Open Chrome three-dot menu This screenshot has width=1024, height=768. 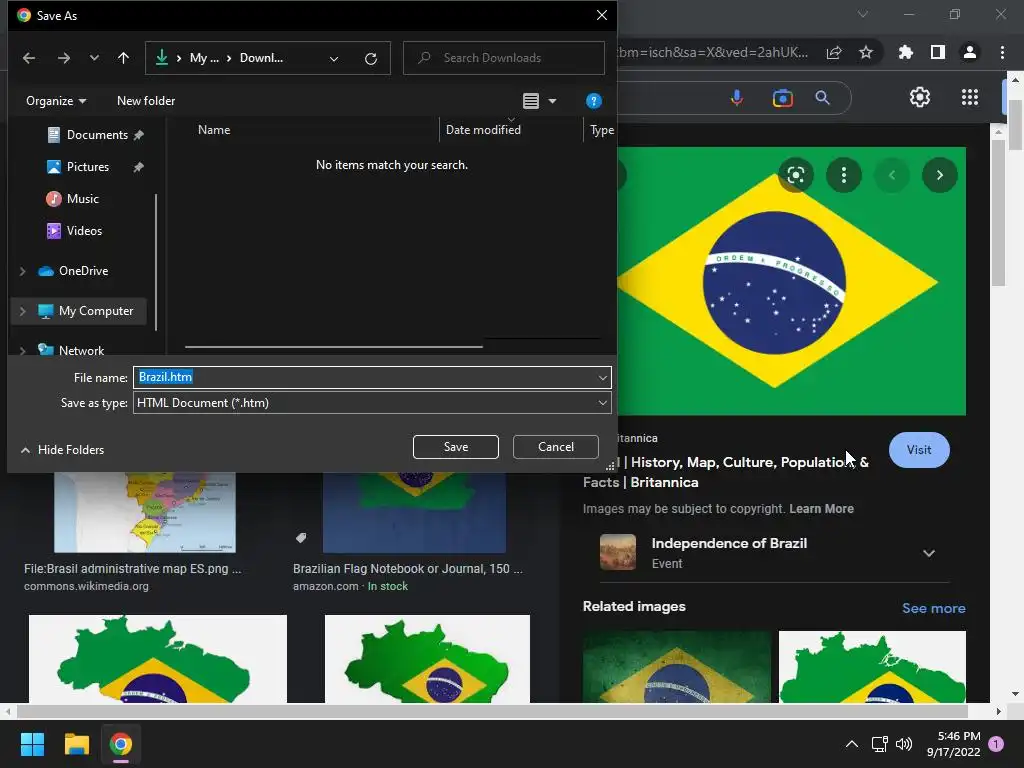(1002, 52)
